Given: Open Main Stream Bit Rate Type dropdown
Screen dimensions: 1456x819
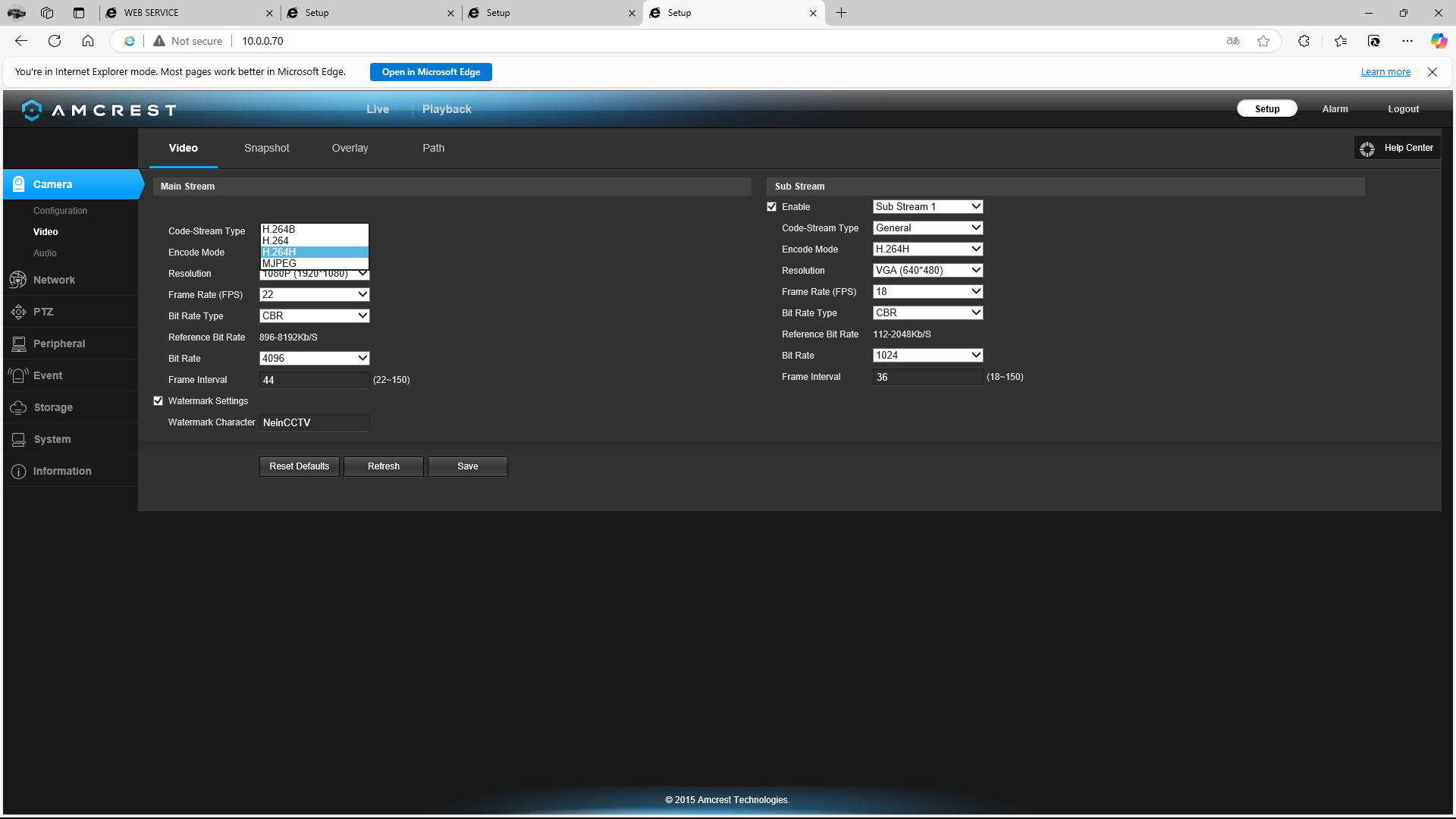Looking at the screenshot, I should [314, 315].
